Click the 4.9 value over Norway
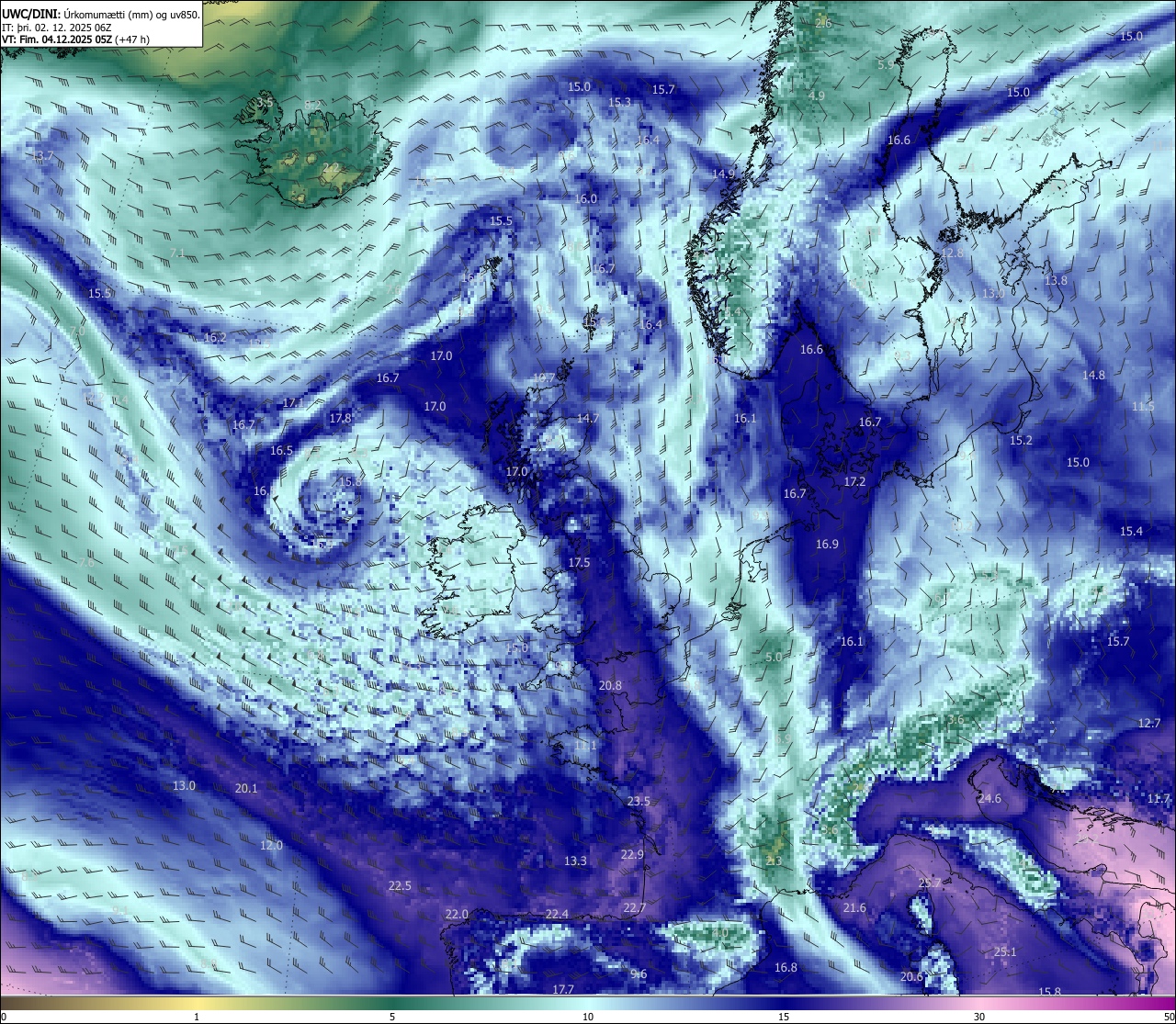This screenshot has height=1024, width=1176. click(817, 96)
